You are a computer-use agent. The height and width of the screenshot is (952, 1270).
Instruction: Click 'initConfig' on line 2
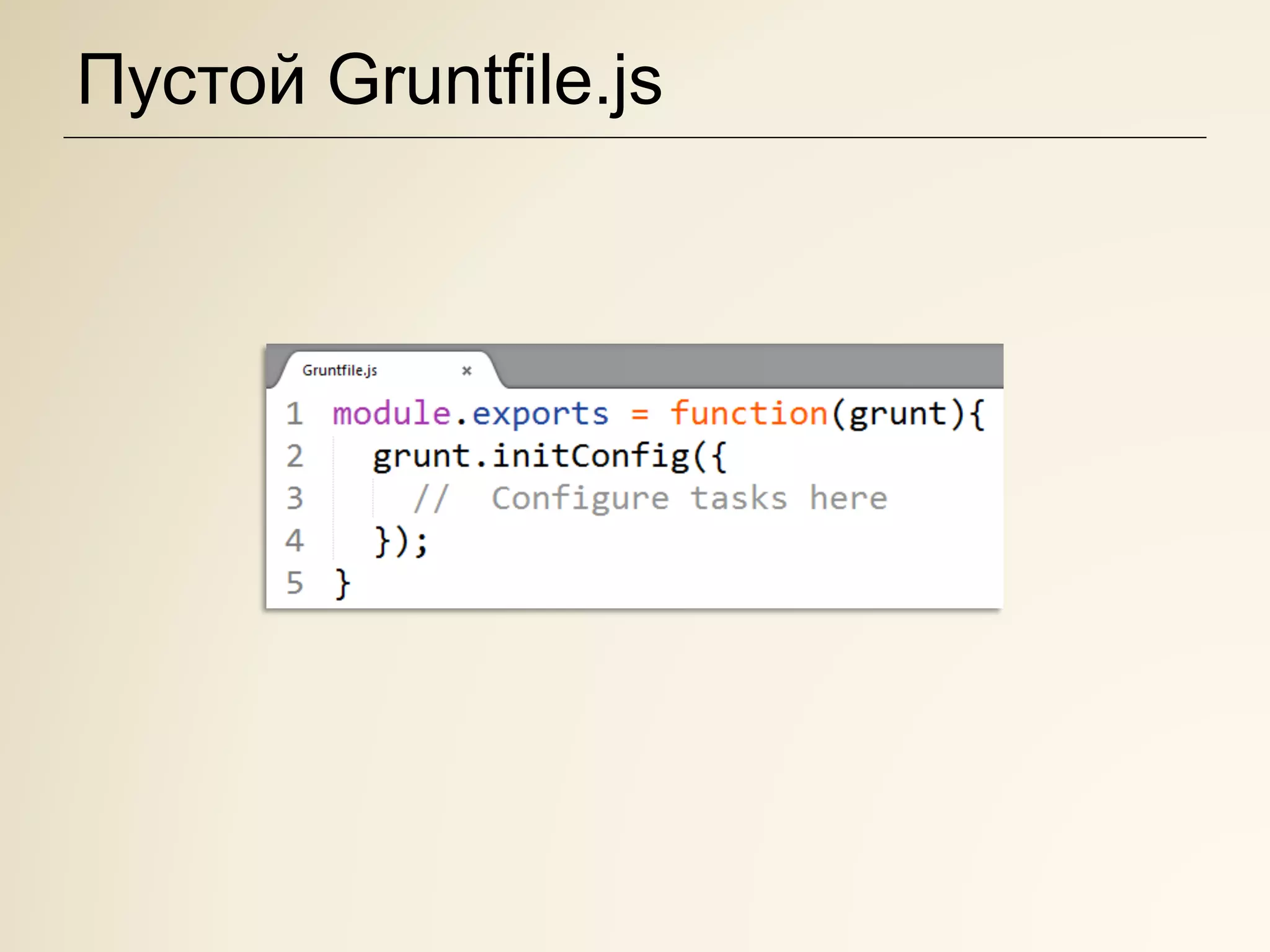pyautogui.click(x=591, y=457)
